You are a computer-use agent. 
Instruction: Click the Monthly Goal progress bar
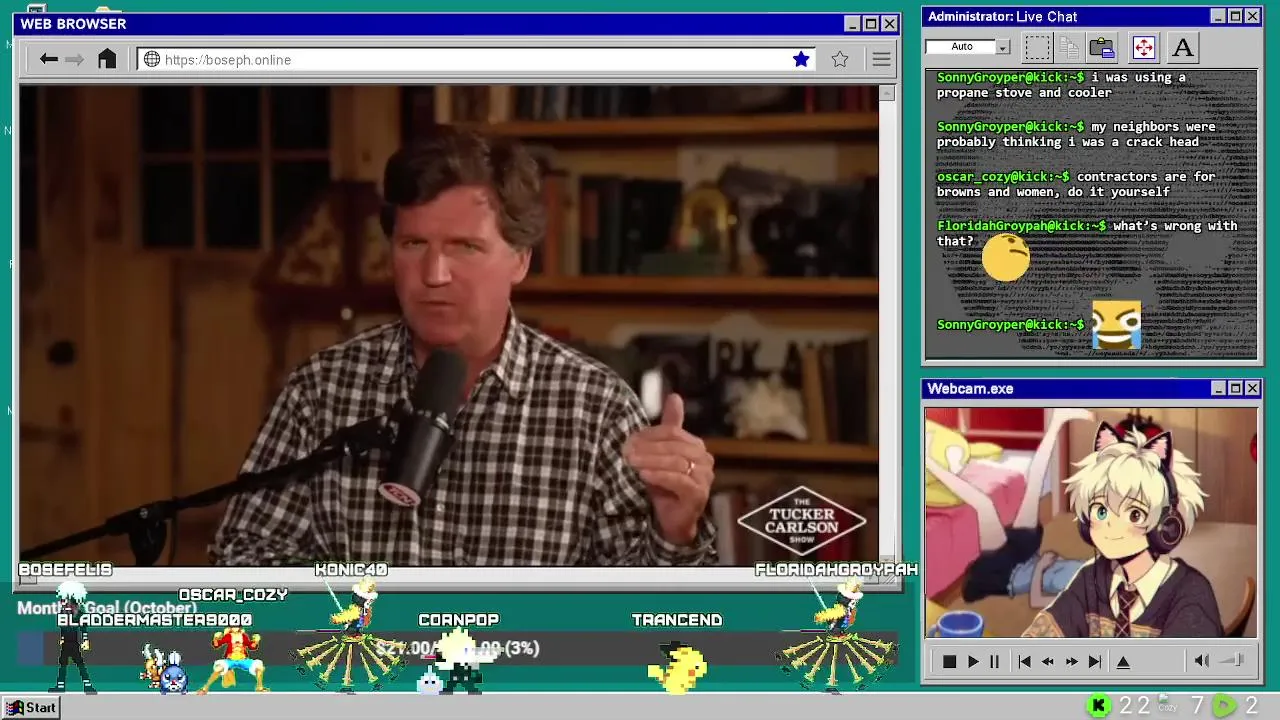[458, 649]
